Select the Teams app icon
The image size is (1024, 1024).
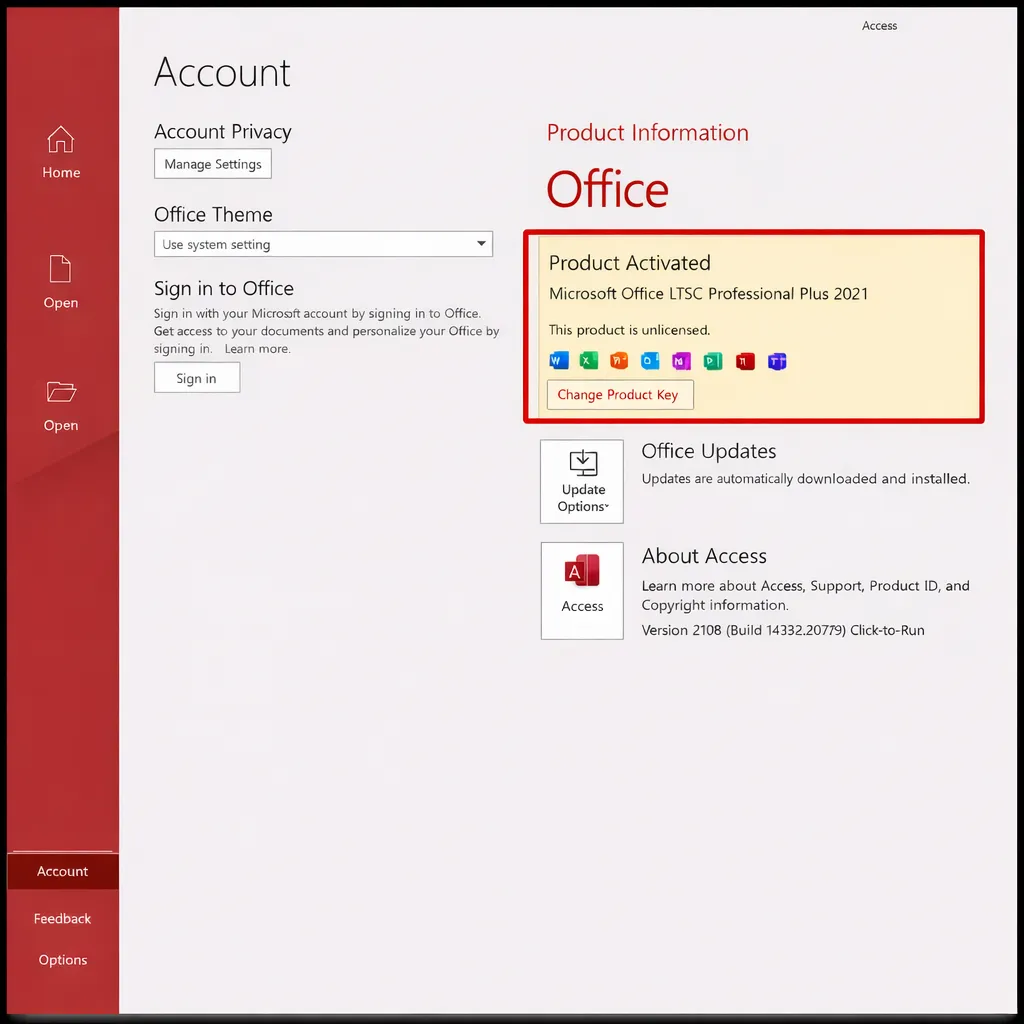777,361
